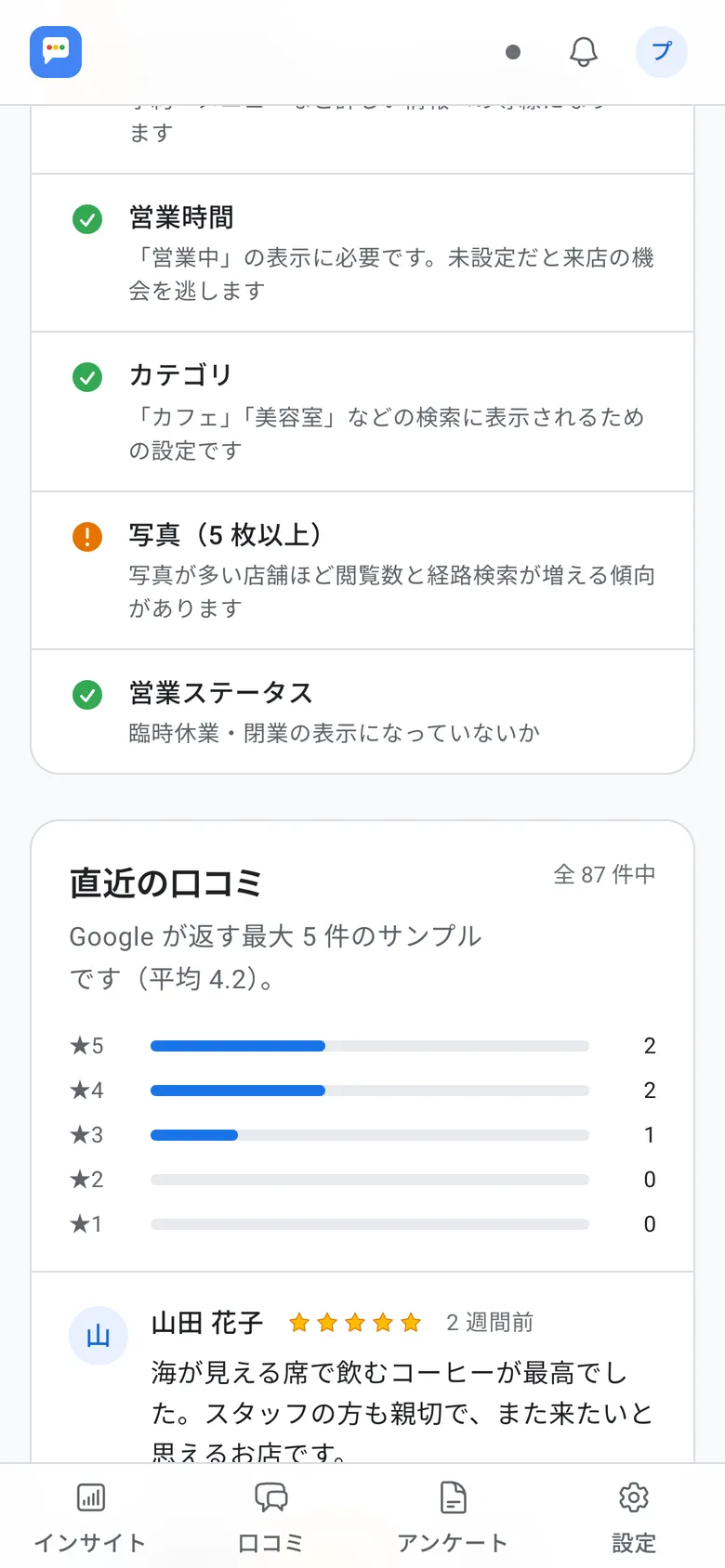
Task: Open the app logo speech bubble icon
Action: pyautogui.click(x=56, y=51)
